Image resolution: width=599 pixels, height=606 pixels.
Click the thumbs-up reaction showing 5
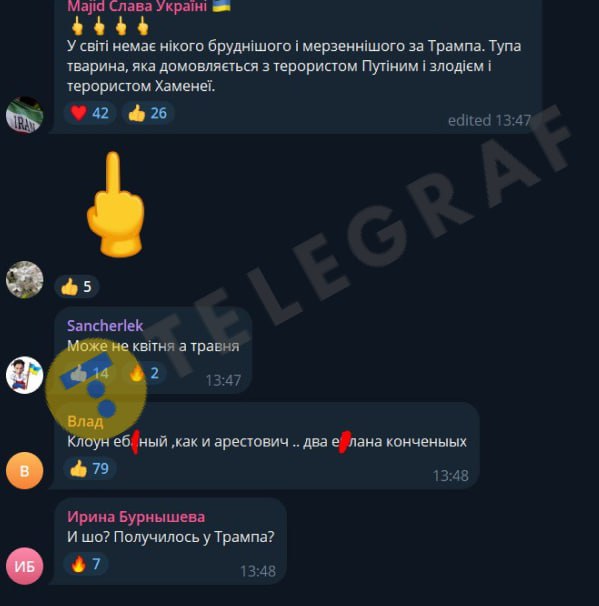coord(77,287)
